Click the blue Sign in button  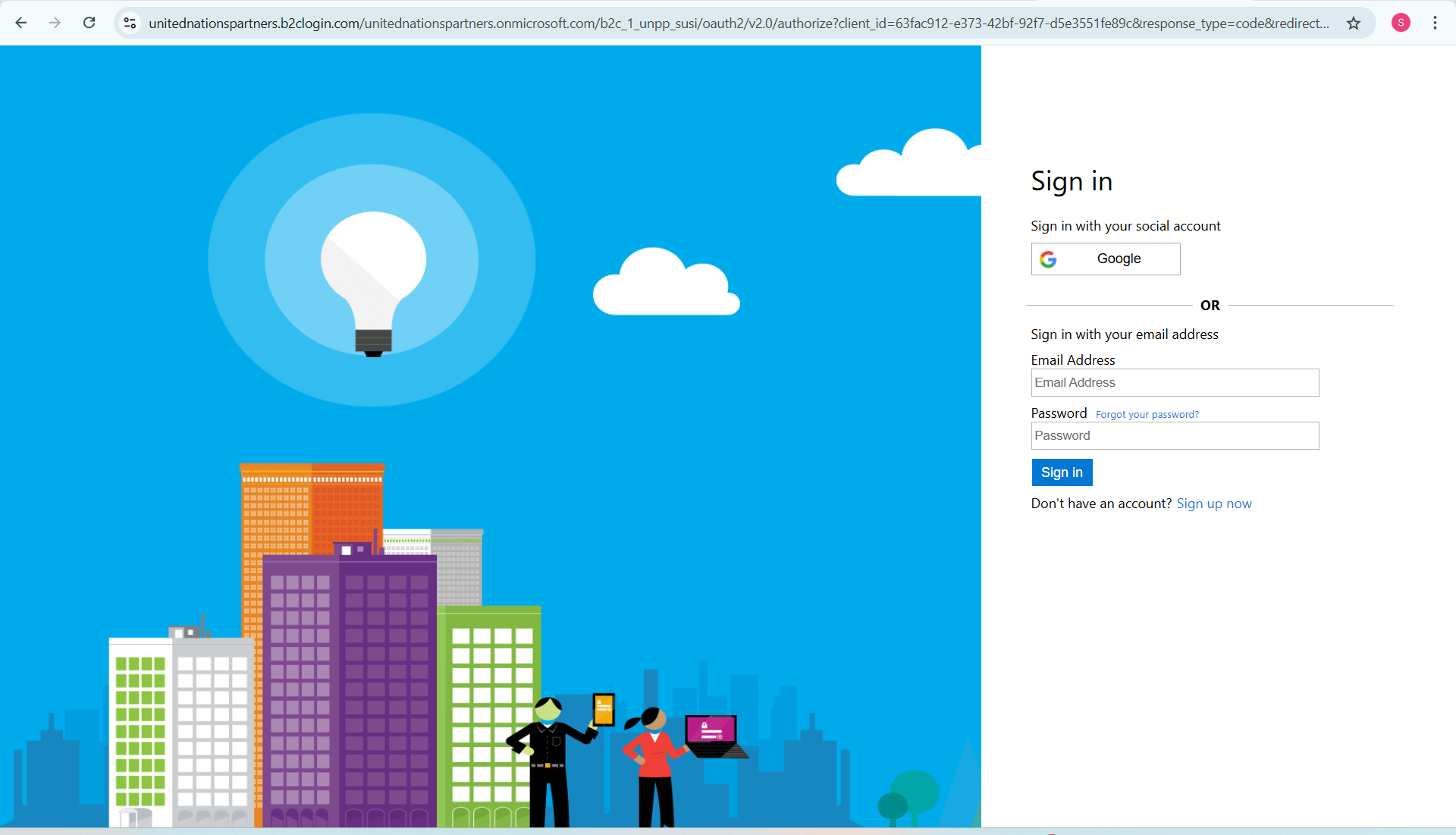(1062, 472)
